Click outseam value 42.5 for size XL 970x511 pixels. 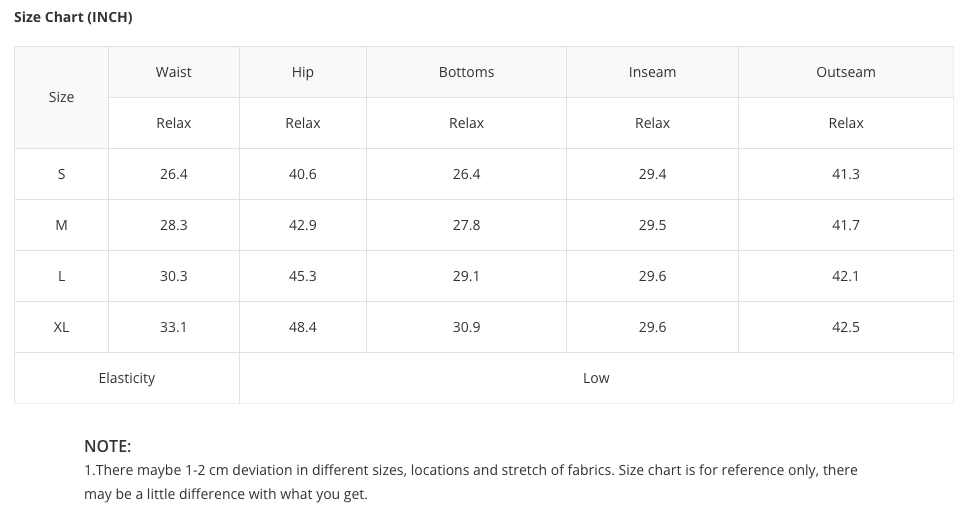[x=845, y=327]
